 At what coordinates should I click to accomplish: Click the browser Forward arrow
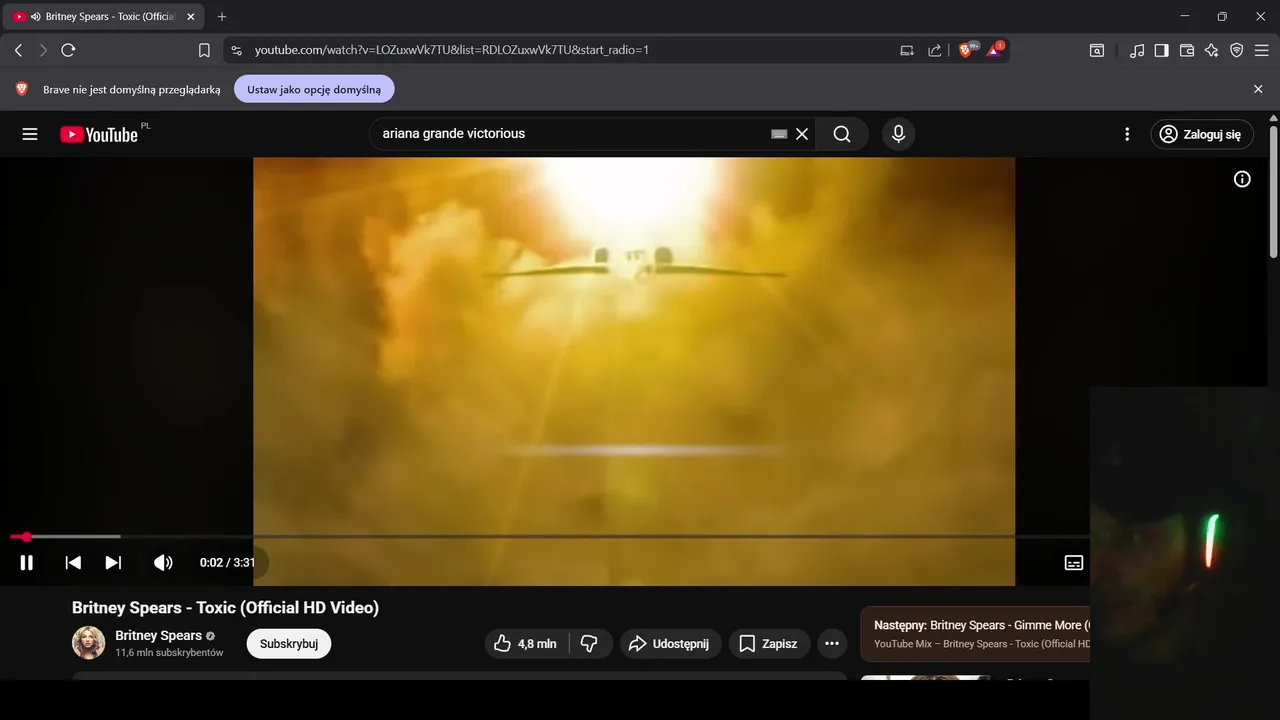[43, 50]
